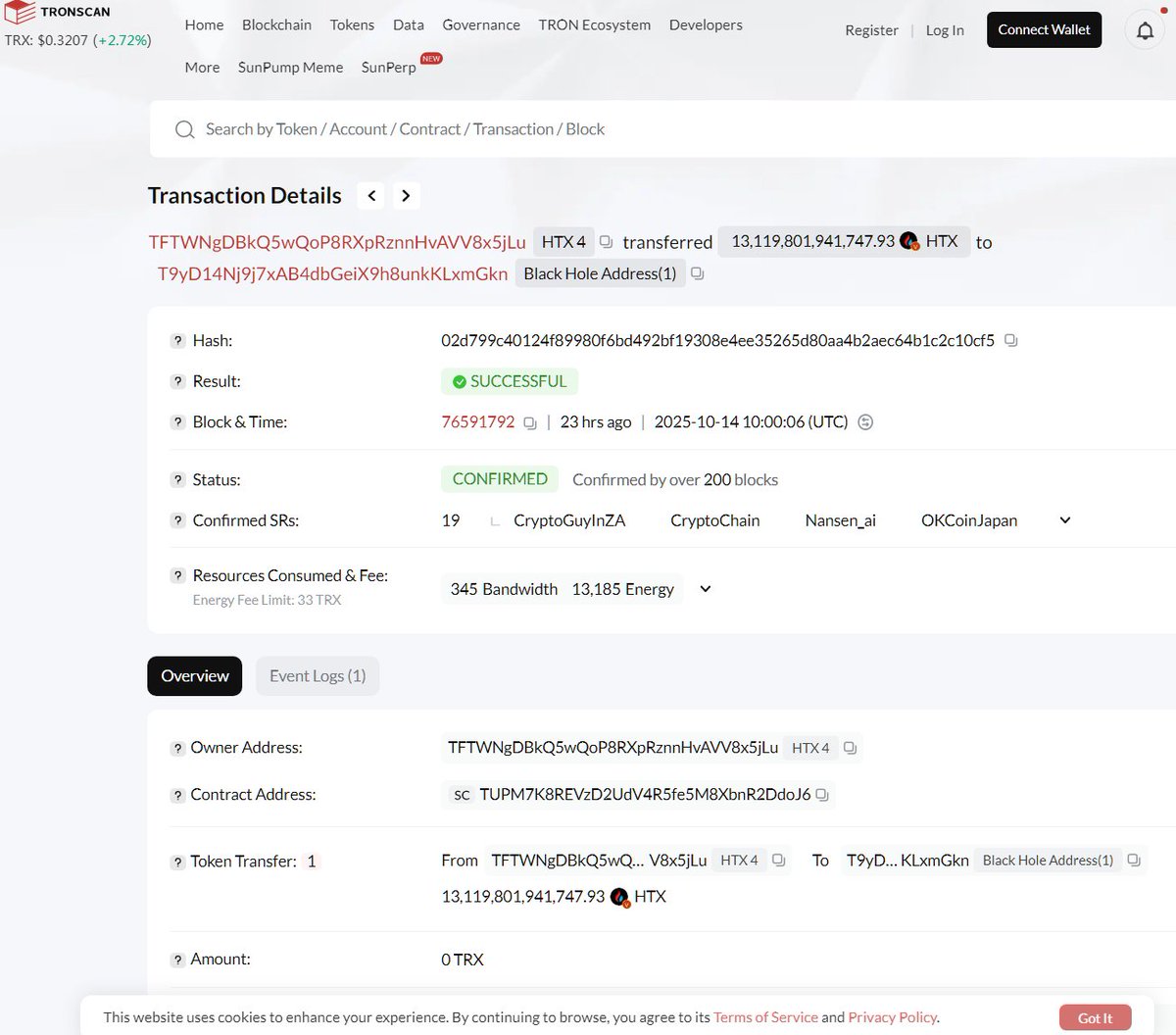Image resolution: width=1176 pixels, height=1035 pixels.
Task: Click the Log In link
Action: [x=945, y=30]
